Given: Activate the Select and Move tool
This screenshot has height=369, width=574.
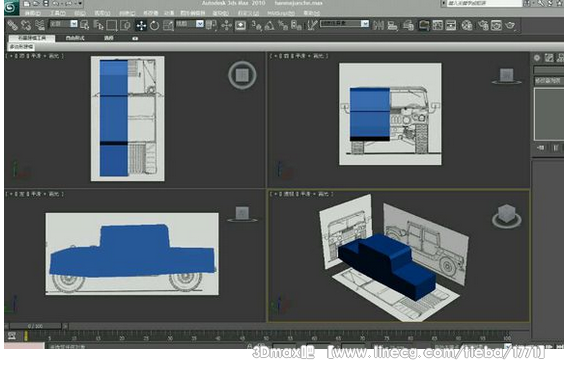Looking at the screenshot, I should click(141, 25).
